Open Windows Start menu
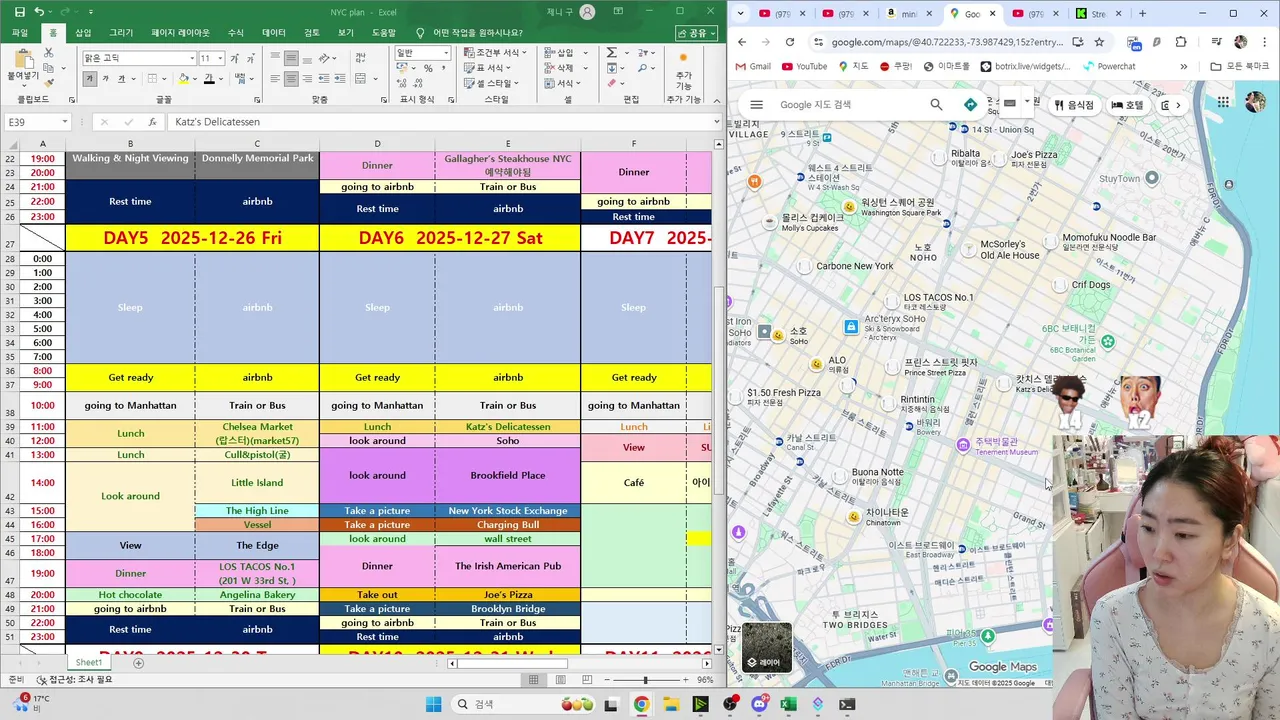 click(x=433, y=704)
